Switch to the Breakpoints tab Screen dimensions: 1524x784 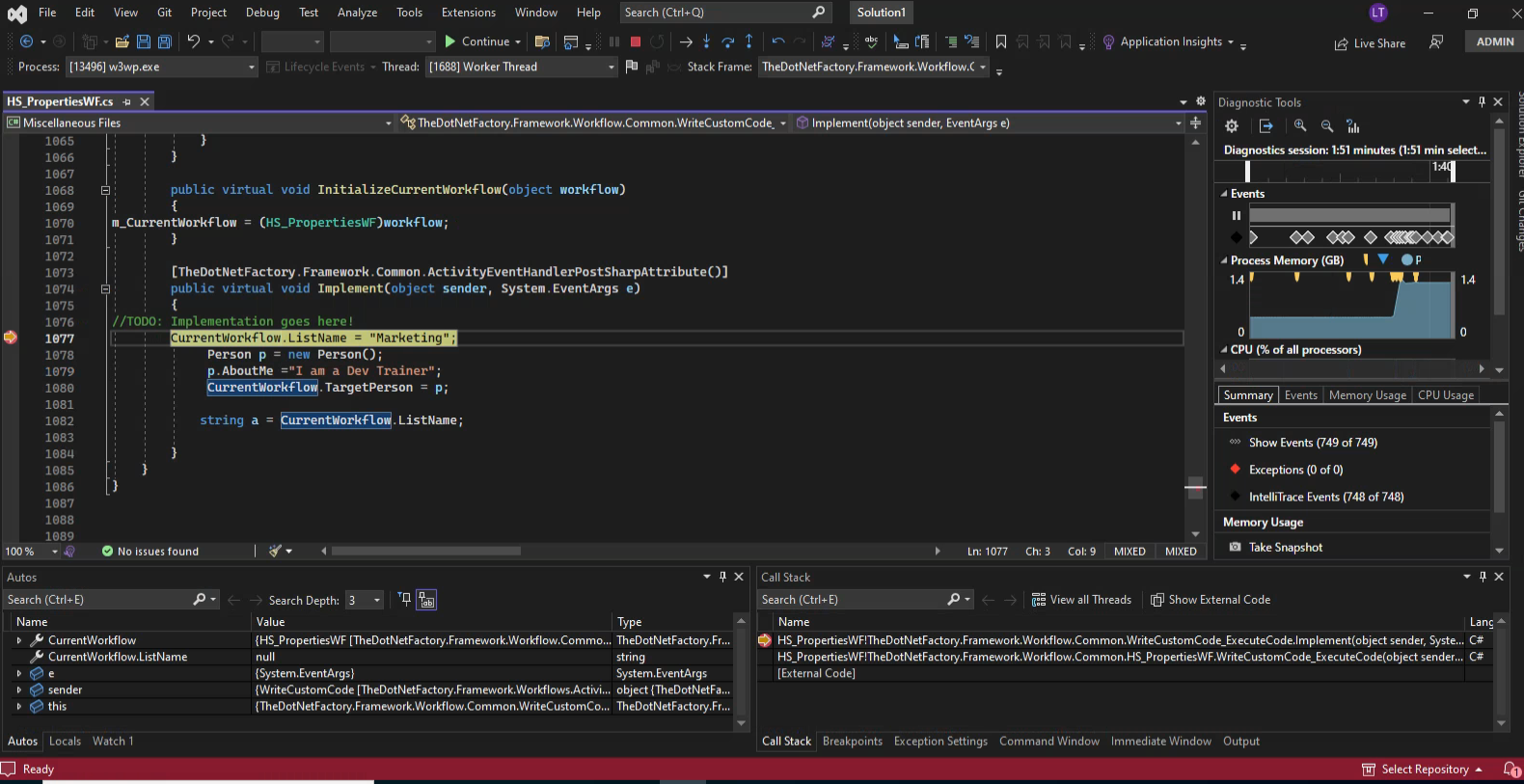(853, 741)
